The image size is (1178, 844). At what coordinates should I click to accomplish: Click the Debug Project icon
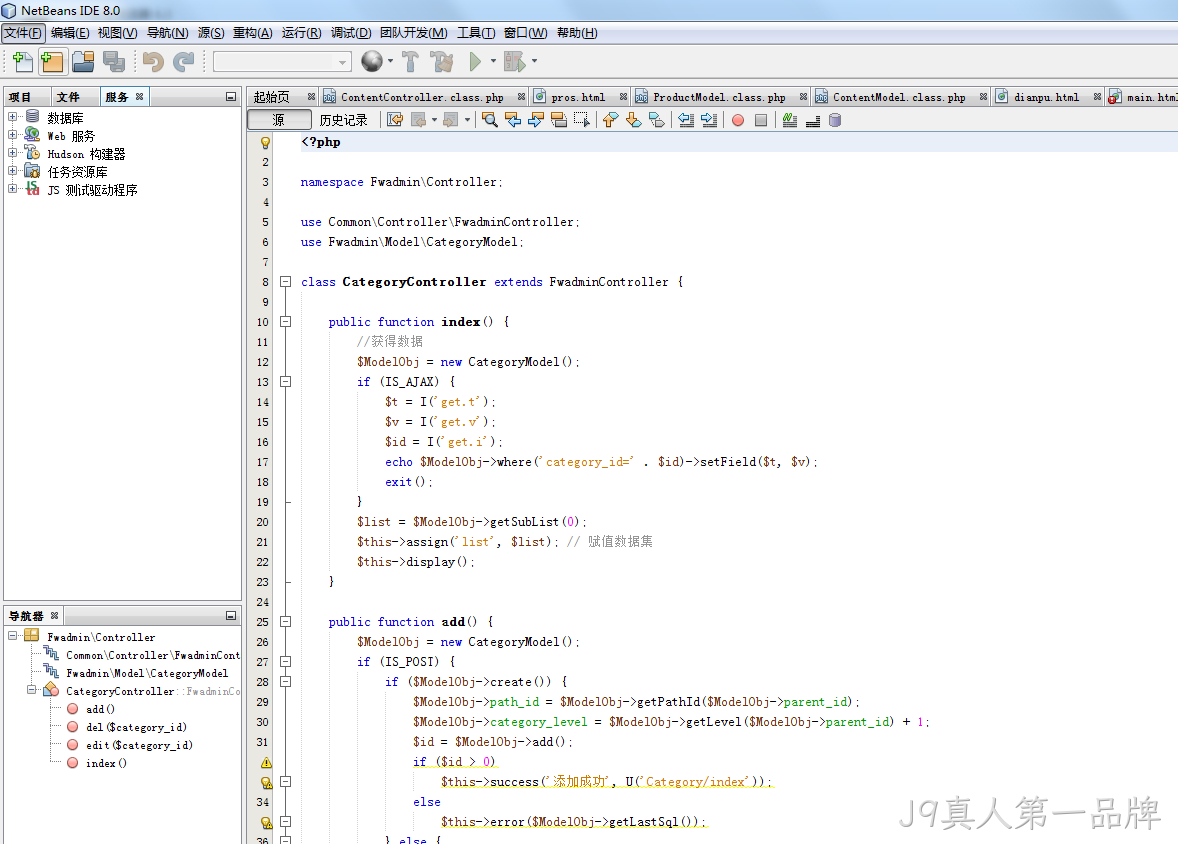(515, 61)
